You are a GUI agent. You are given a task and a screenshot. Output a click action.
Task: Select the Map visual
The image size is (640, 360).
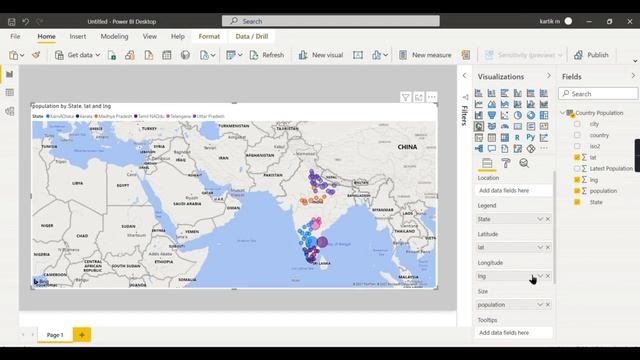(x=479, y=126)
